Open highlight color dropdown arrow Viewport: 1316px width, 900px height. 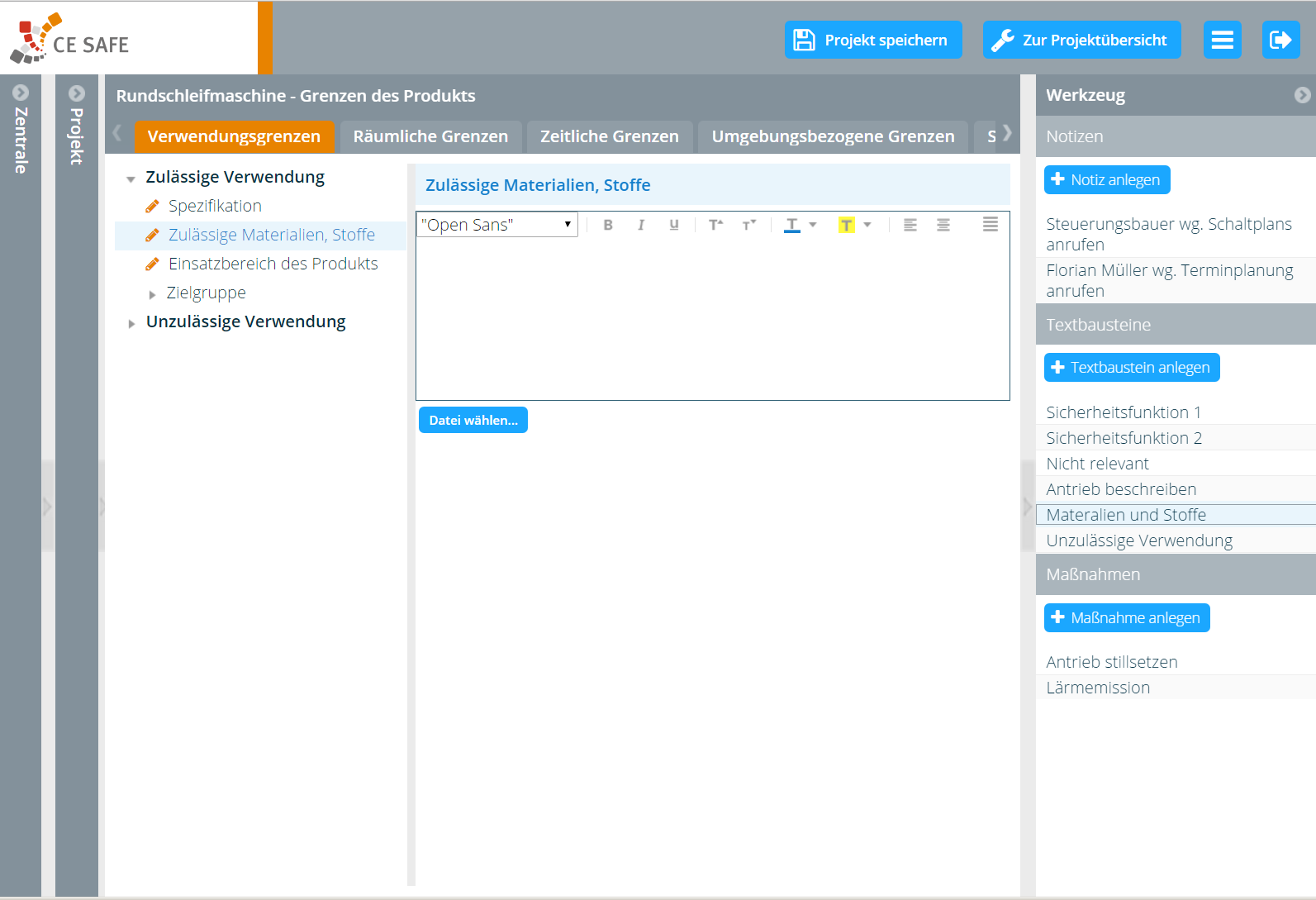(867, 225)
